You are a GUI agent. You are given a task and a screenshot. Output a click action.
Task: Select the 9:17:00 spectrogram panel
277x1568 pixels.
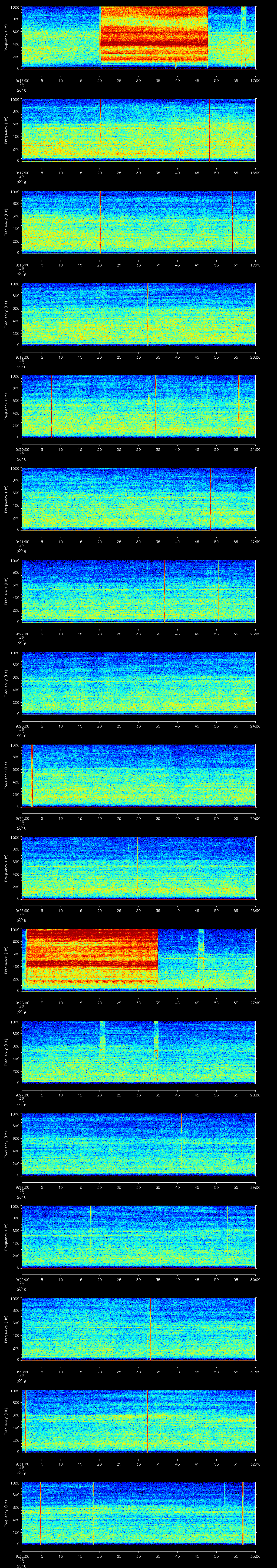(x=138, y=130)
